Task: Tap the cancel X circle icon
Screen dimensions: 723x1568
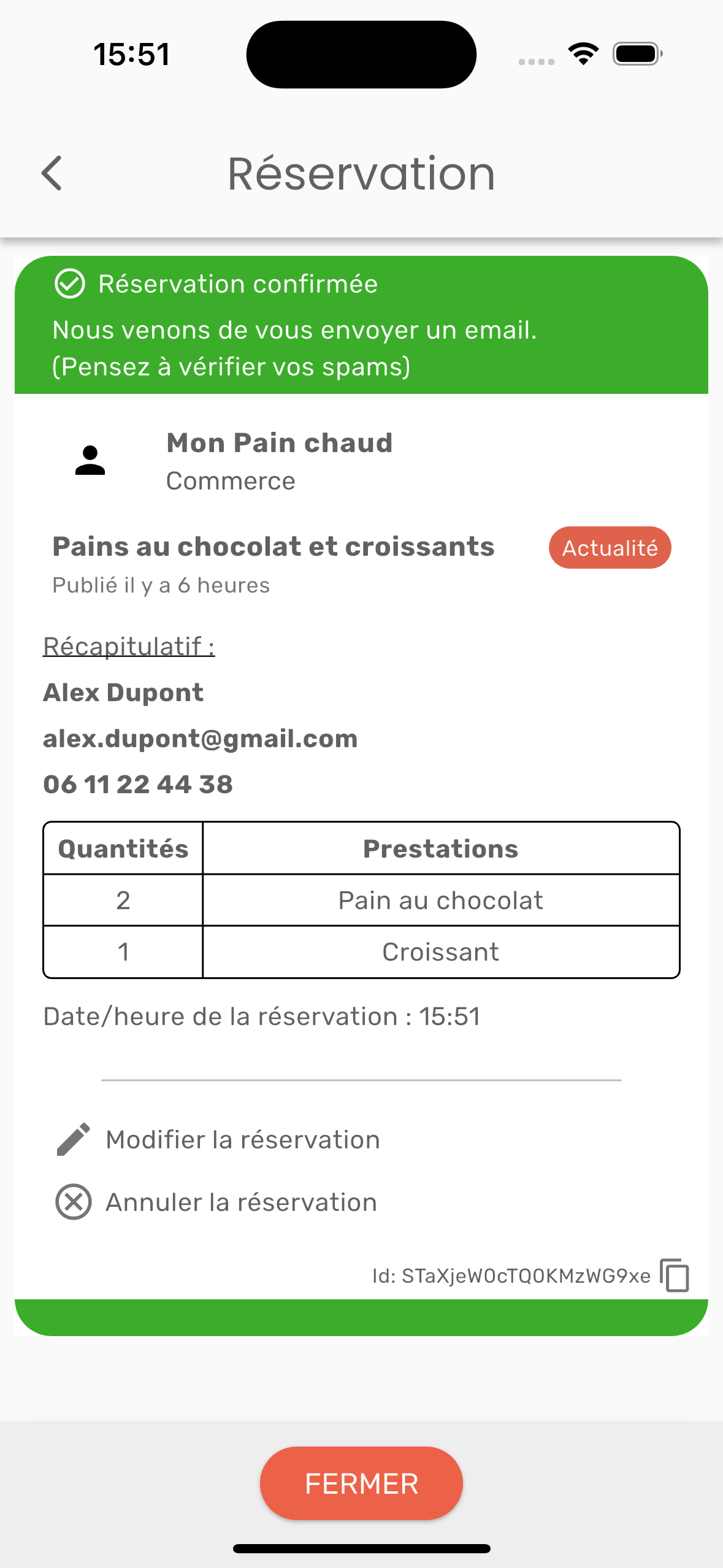Action: tap(74, 1202)
